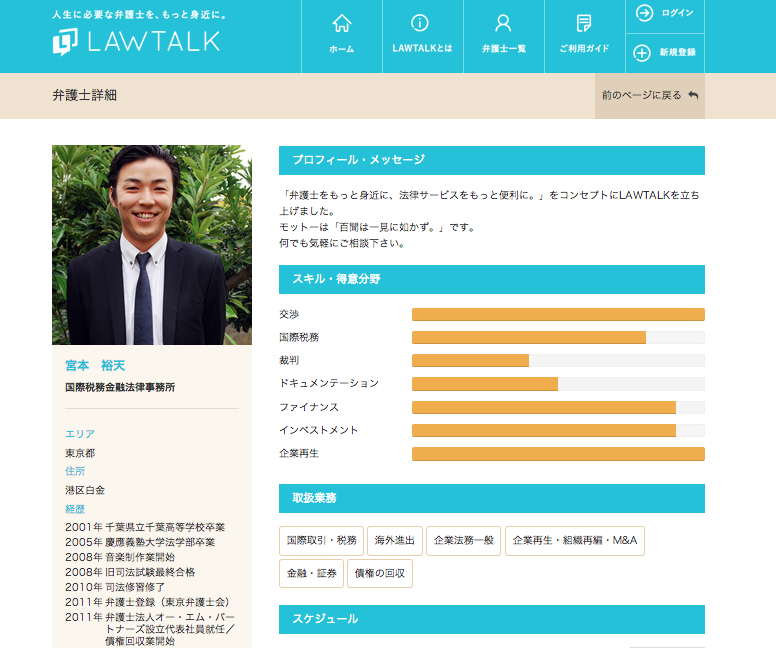Click 何でも気軽にご相談下さい line
776x648 pixels.
click(342, 244)
